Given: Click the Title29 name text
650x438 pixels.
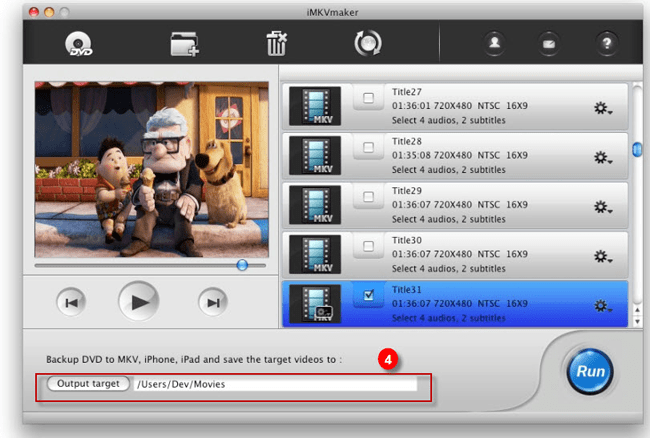Looking at the screenshot, I should coord(407,191).
